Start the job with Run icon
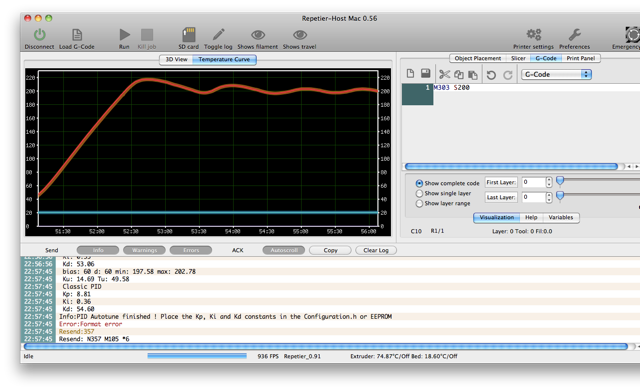 tap(124, 35)
